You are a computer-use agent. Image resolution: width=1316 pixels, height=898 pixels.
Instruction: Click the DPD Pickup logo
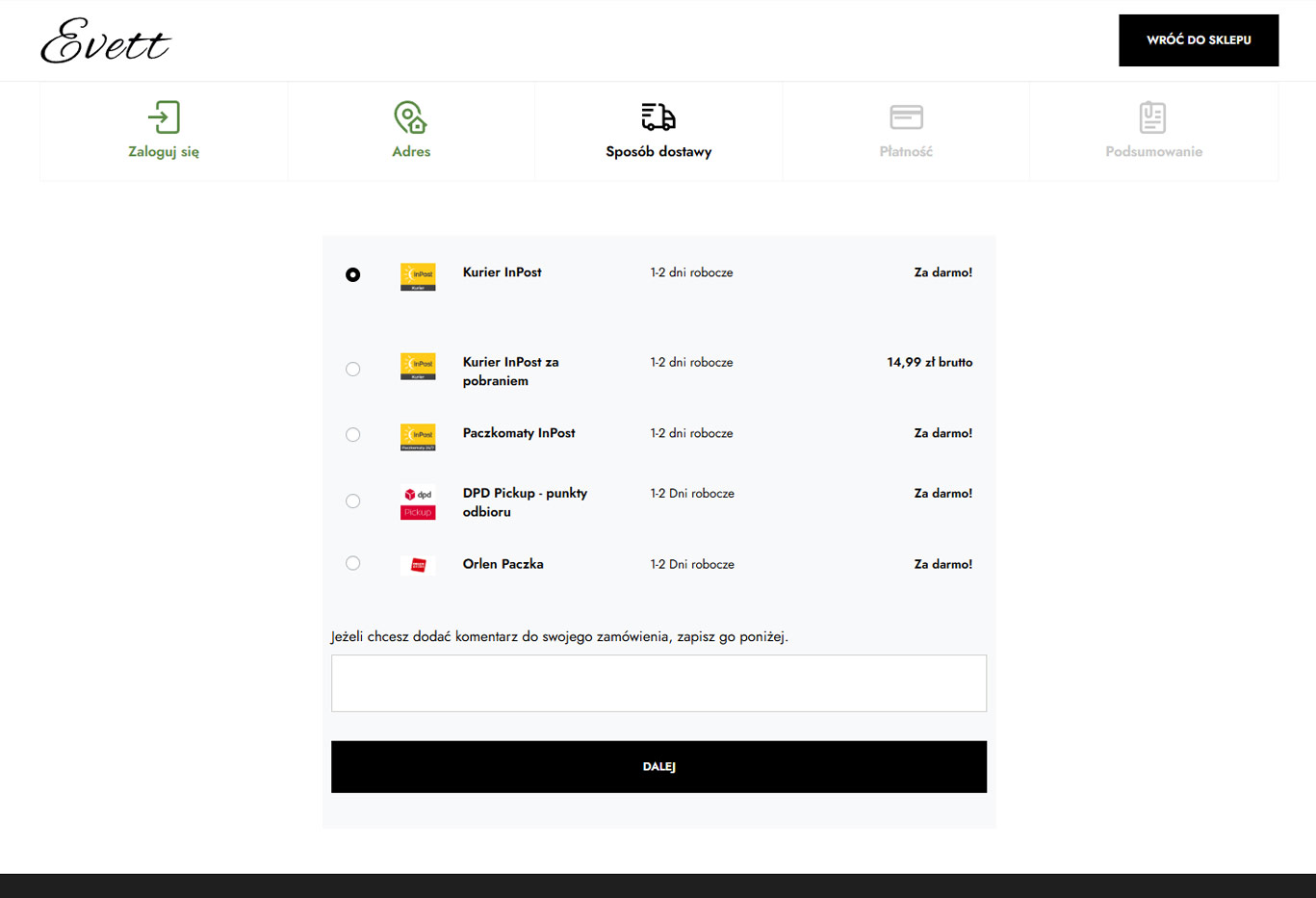click(418, 502)
